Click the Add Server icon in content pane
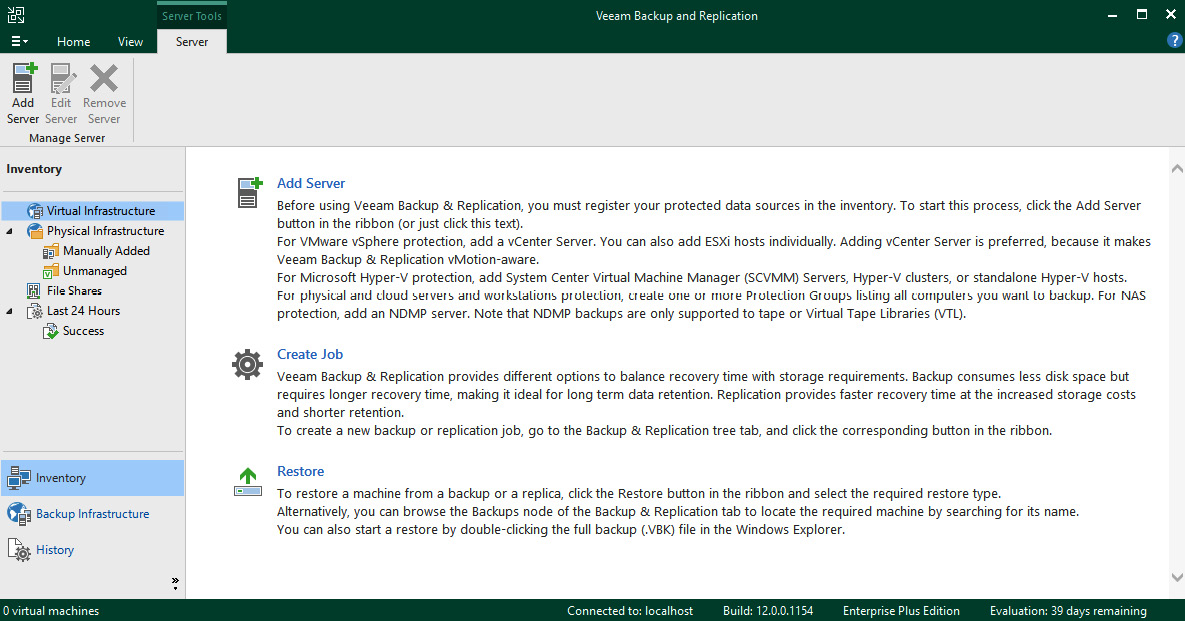 click(249, 192)
